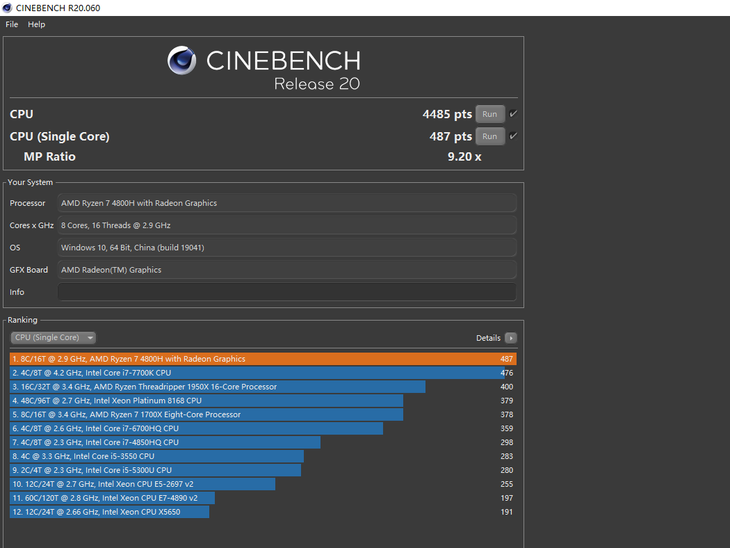Click the Cinebench sphere logo
The height and width of the screenshot is (548, 730).
pyautogui.click(x=182, y=61)
